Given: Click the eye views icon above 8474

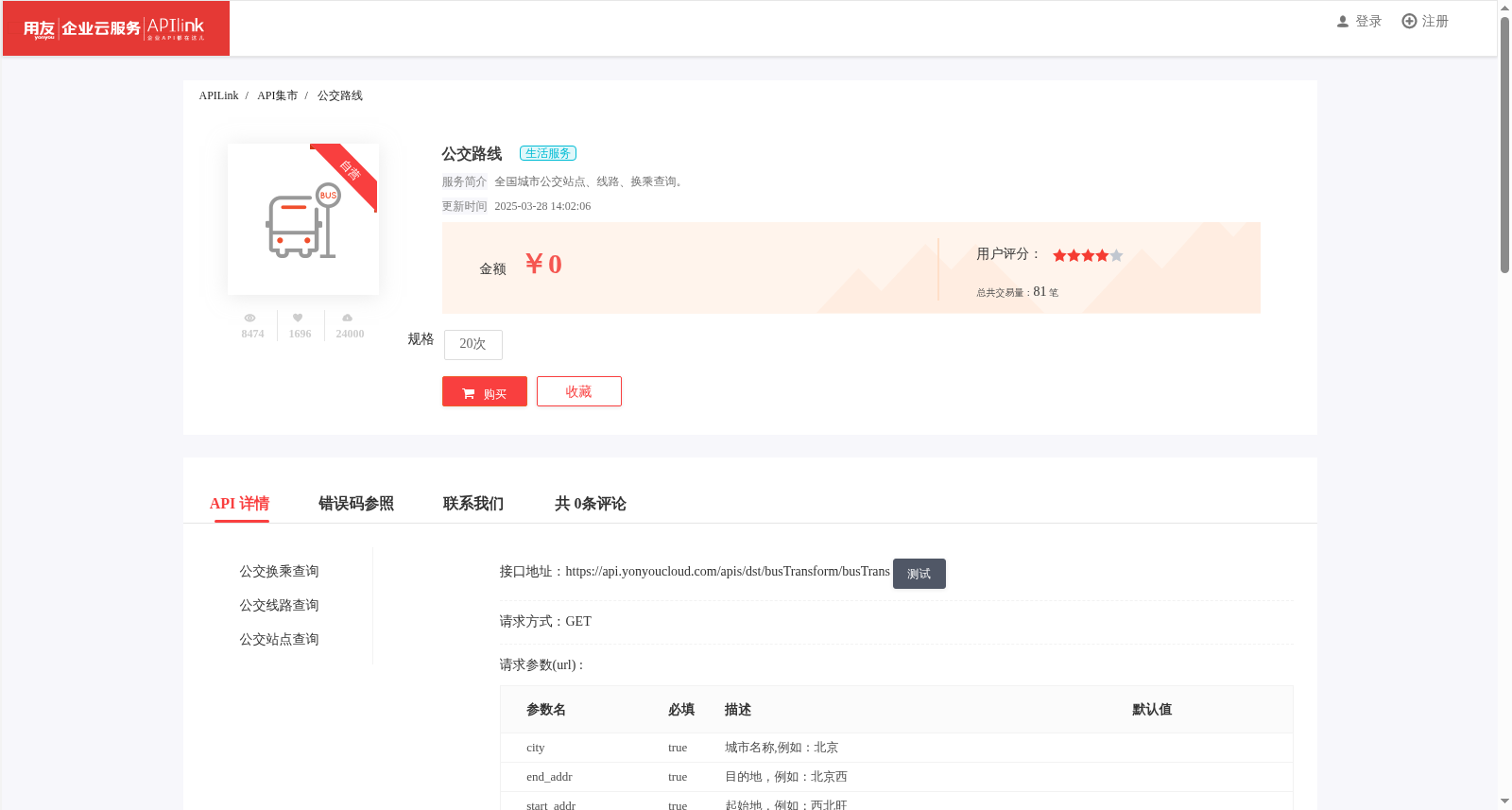Looking at the screenshot, I should tap(249, 318).
